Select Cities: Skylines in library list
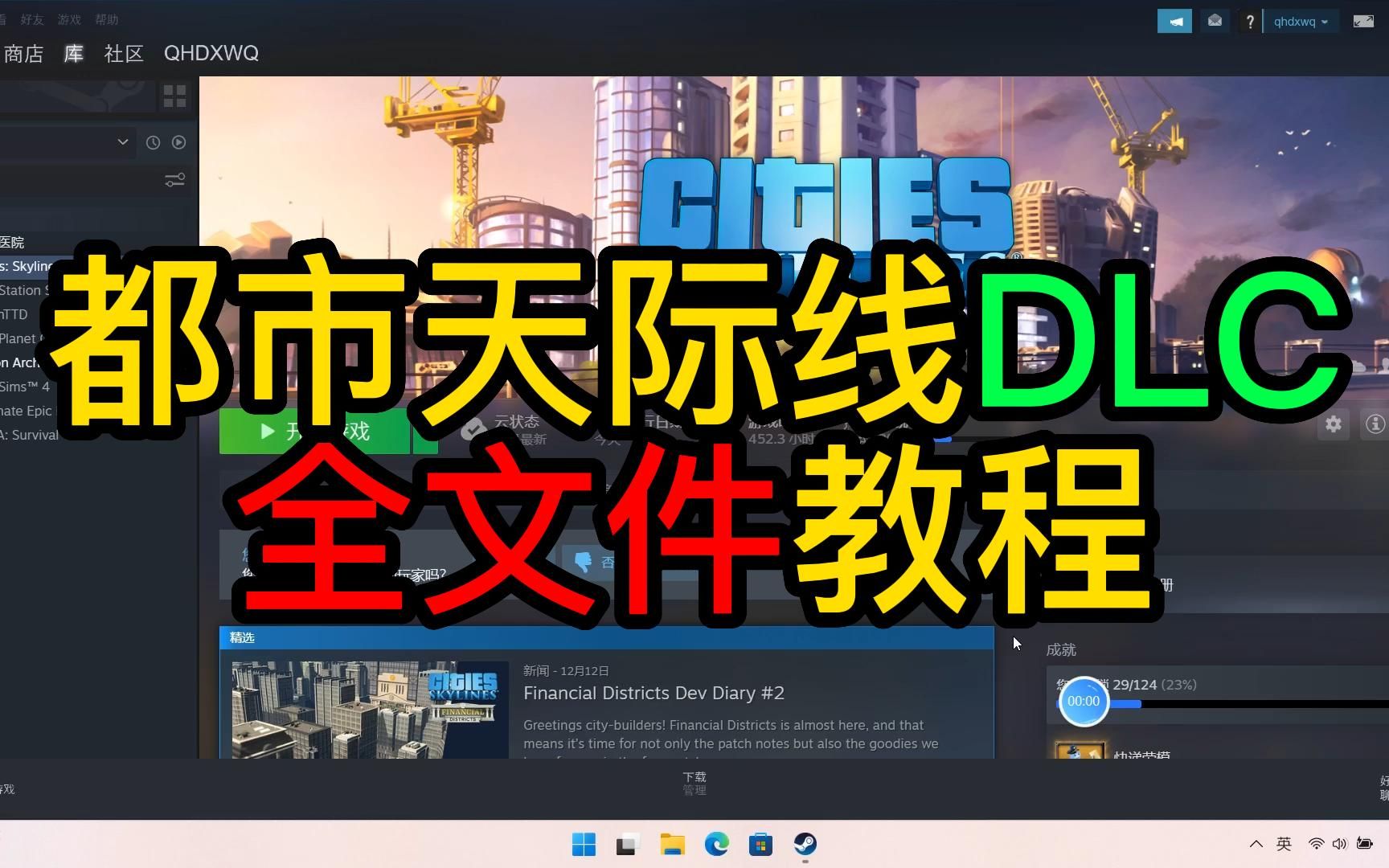The image size is (1389, 868). pos(26,266)
